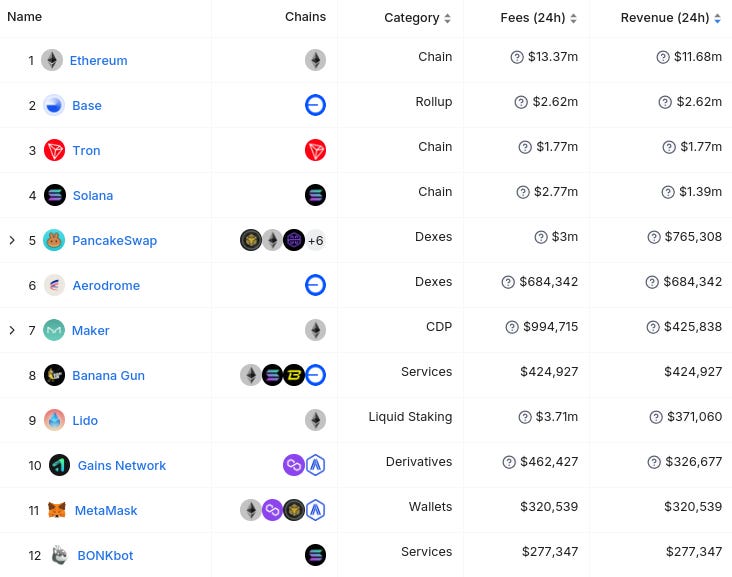Click the Ethereum chain icon in Ethereum row
Viewport: 732px width, 577px height.
(x=316, y=60)
